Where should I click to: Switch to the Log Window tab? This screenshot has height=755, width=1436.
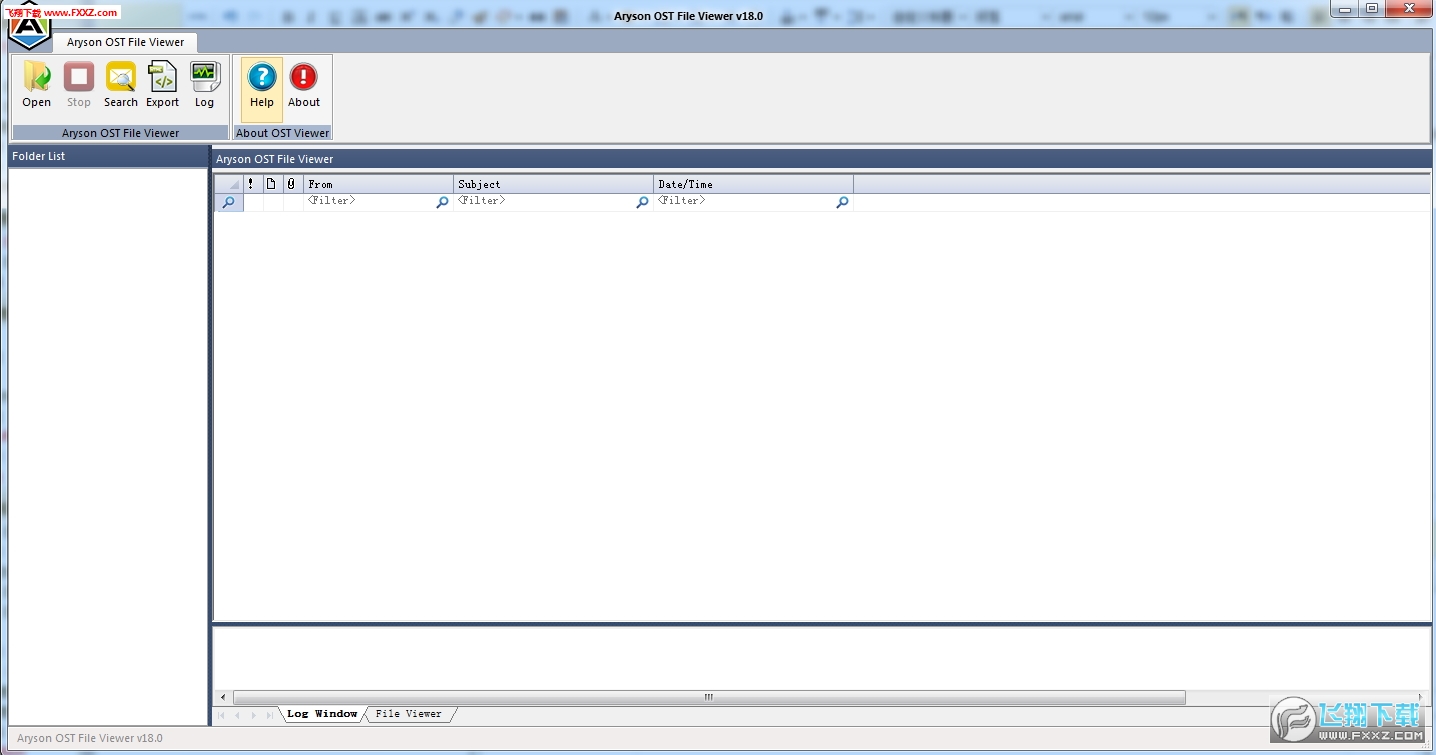pos(322,714)
